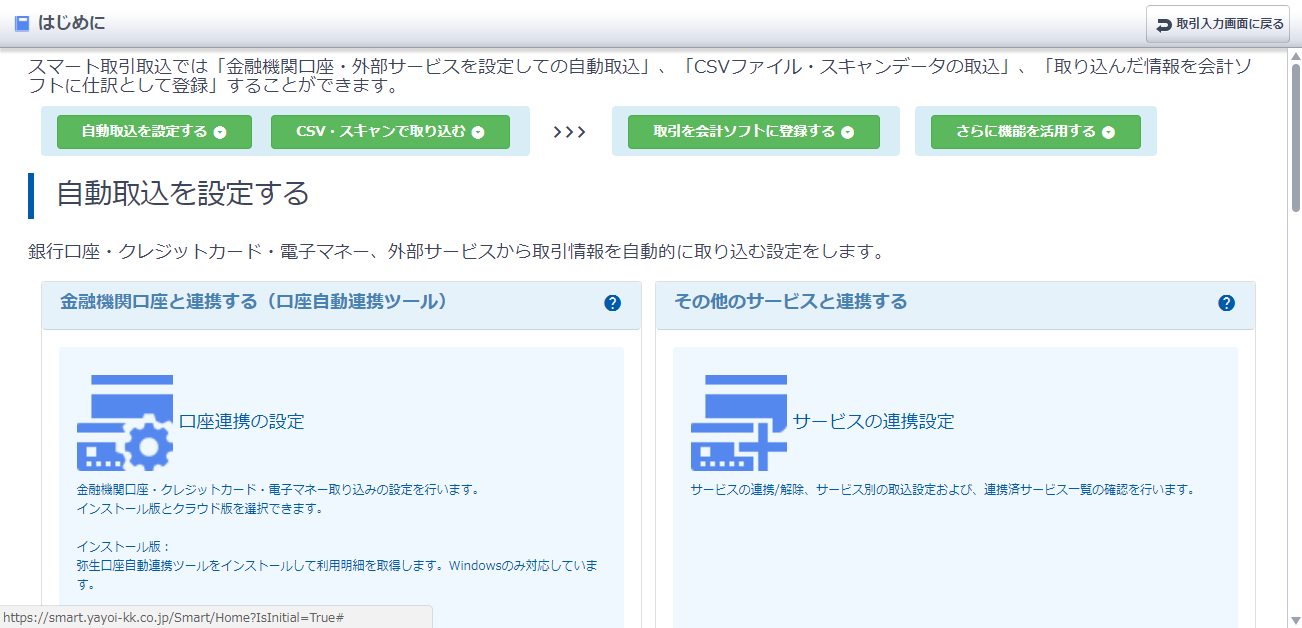Viewport: 1302px width, 628px height.
Task: Click the 自動取込を設定する section heading
Action: [183, 194]
